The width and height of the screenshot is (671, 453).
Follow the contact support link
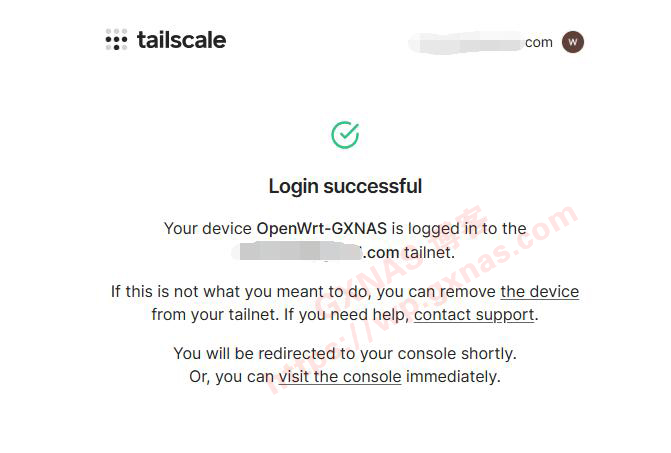tap(474, 315)
